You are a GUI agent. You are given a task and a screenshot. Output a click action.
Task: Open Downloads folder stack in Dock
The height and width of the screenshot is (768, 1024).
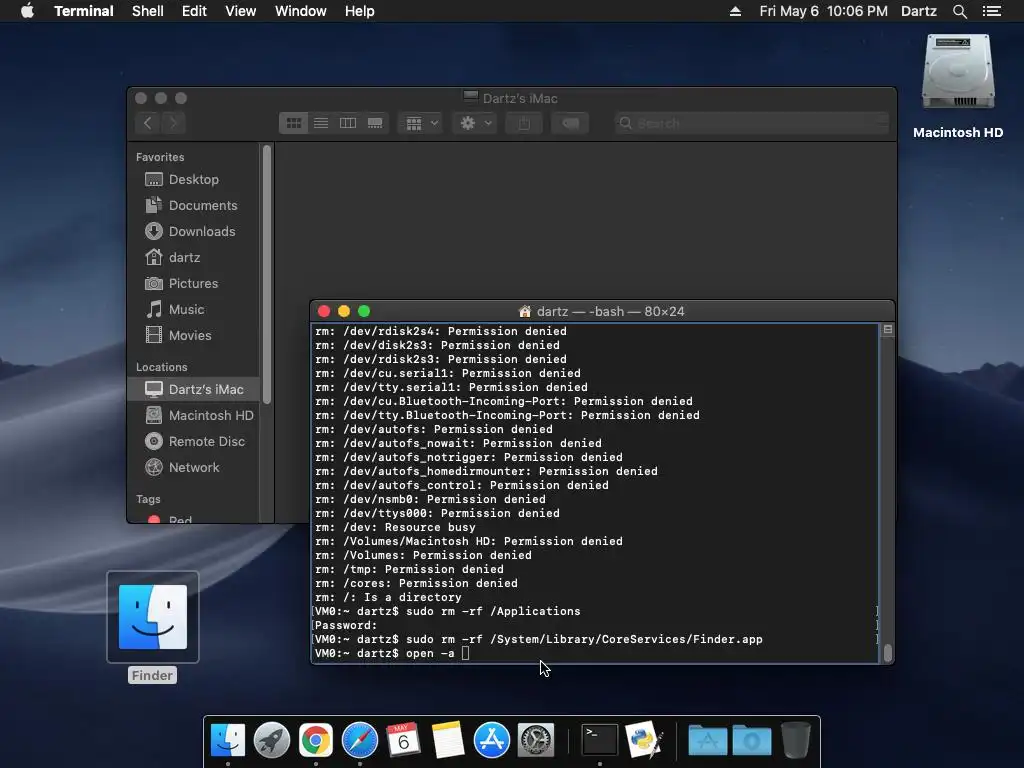(752, 740)
